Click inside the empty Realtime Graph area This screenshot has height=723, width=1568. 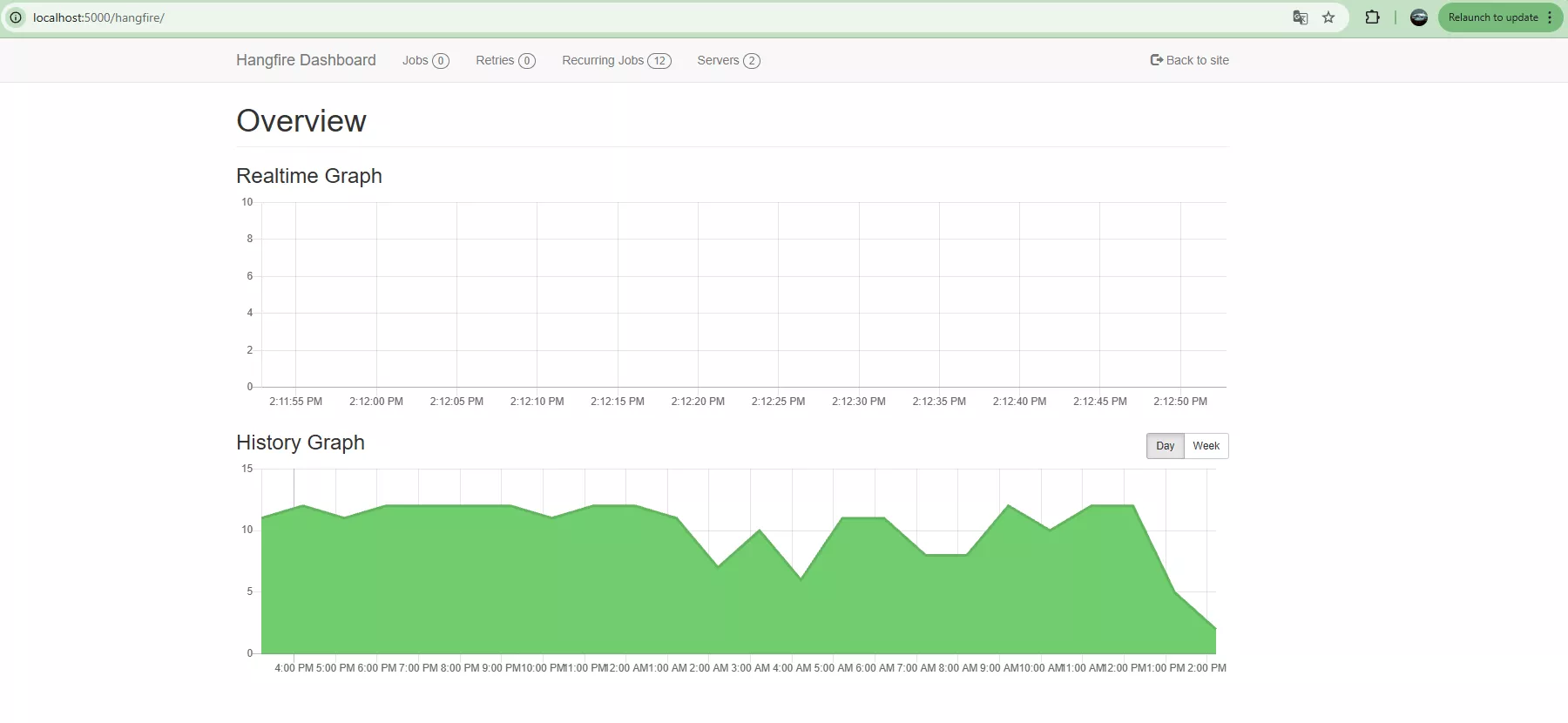[740, 296]
